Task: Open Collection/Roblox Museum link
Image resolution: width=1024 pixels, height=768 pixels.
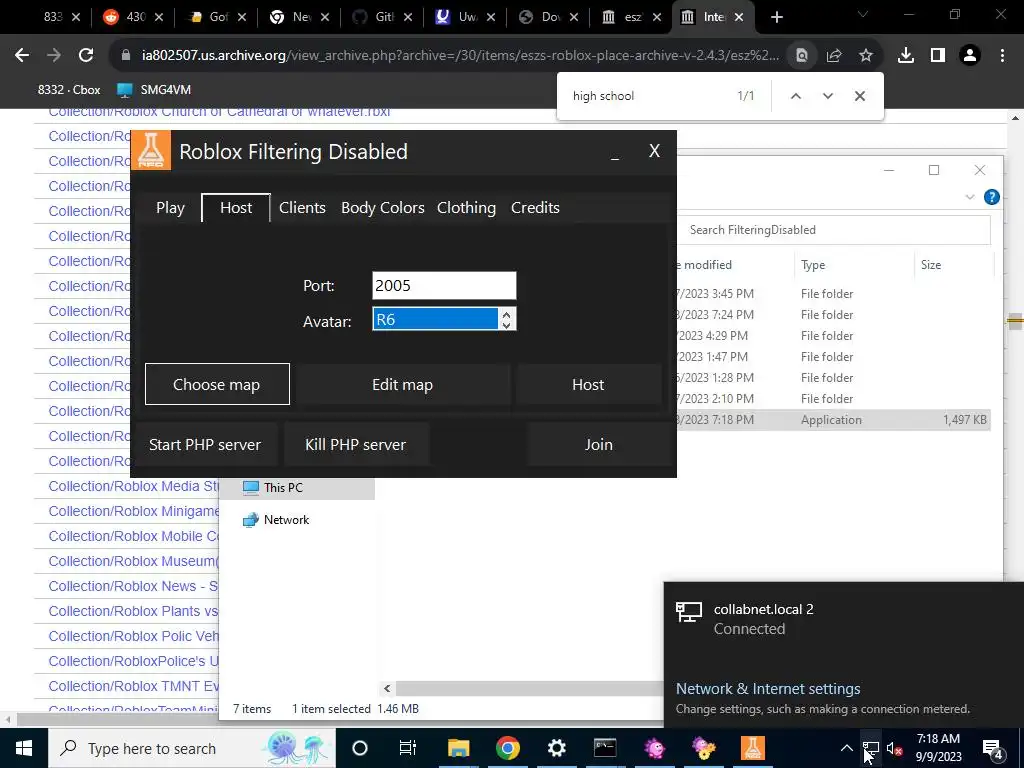Action: point(133,561)
